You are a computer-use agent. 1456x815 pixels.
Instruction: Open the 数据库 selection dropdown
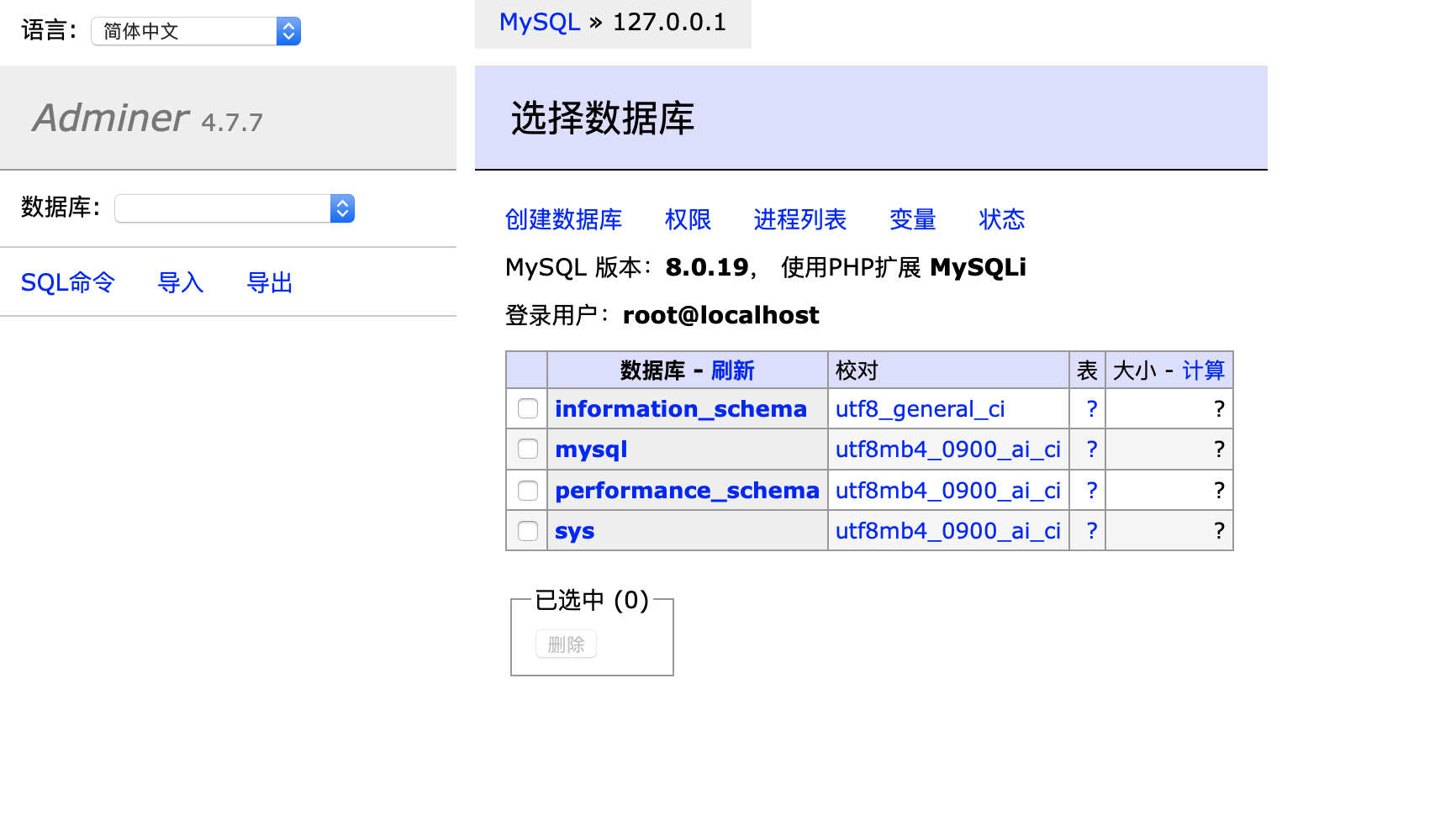coord(235,208)
